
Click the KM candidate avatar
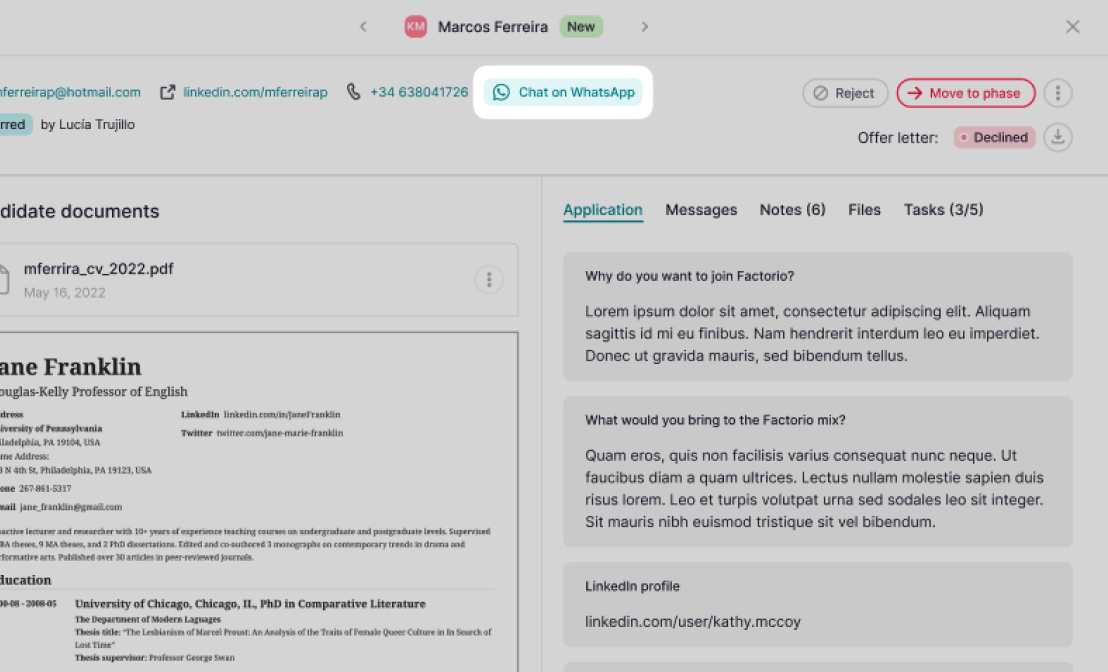[x=415, y=27]
